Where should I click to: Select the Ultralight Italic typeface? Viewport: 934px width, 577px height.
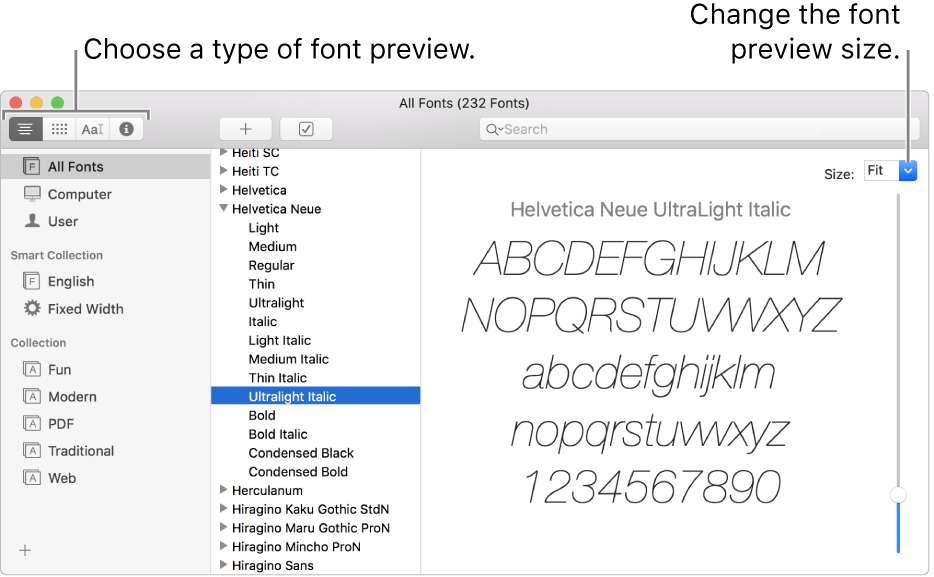tap(316, 397)
